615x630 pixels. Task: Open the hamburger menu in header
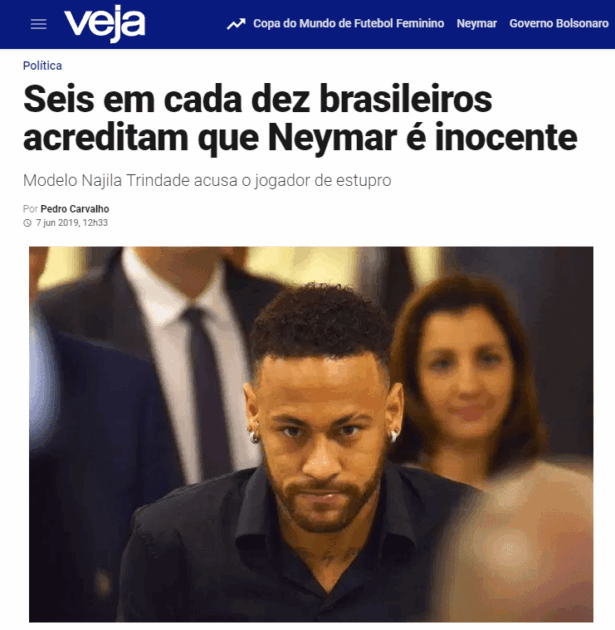pyautogui.click(x=39, y=24)
